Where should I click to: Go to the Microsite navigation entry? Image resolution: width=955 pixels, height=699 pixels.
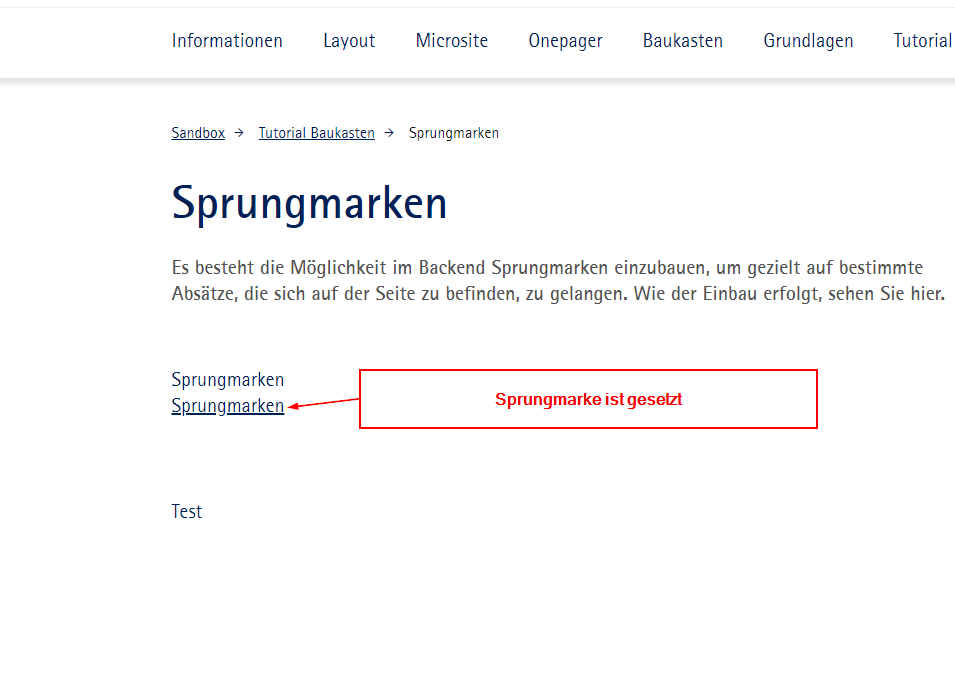[452, 41]
